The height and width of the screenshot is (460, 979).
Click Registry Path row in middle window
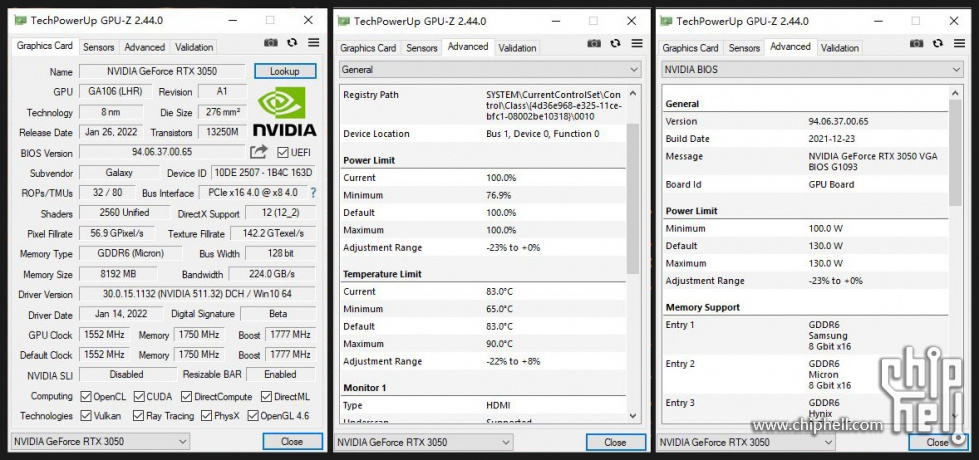[483, 105]
